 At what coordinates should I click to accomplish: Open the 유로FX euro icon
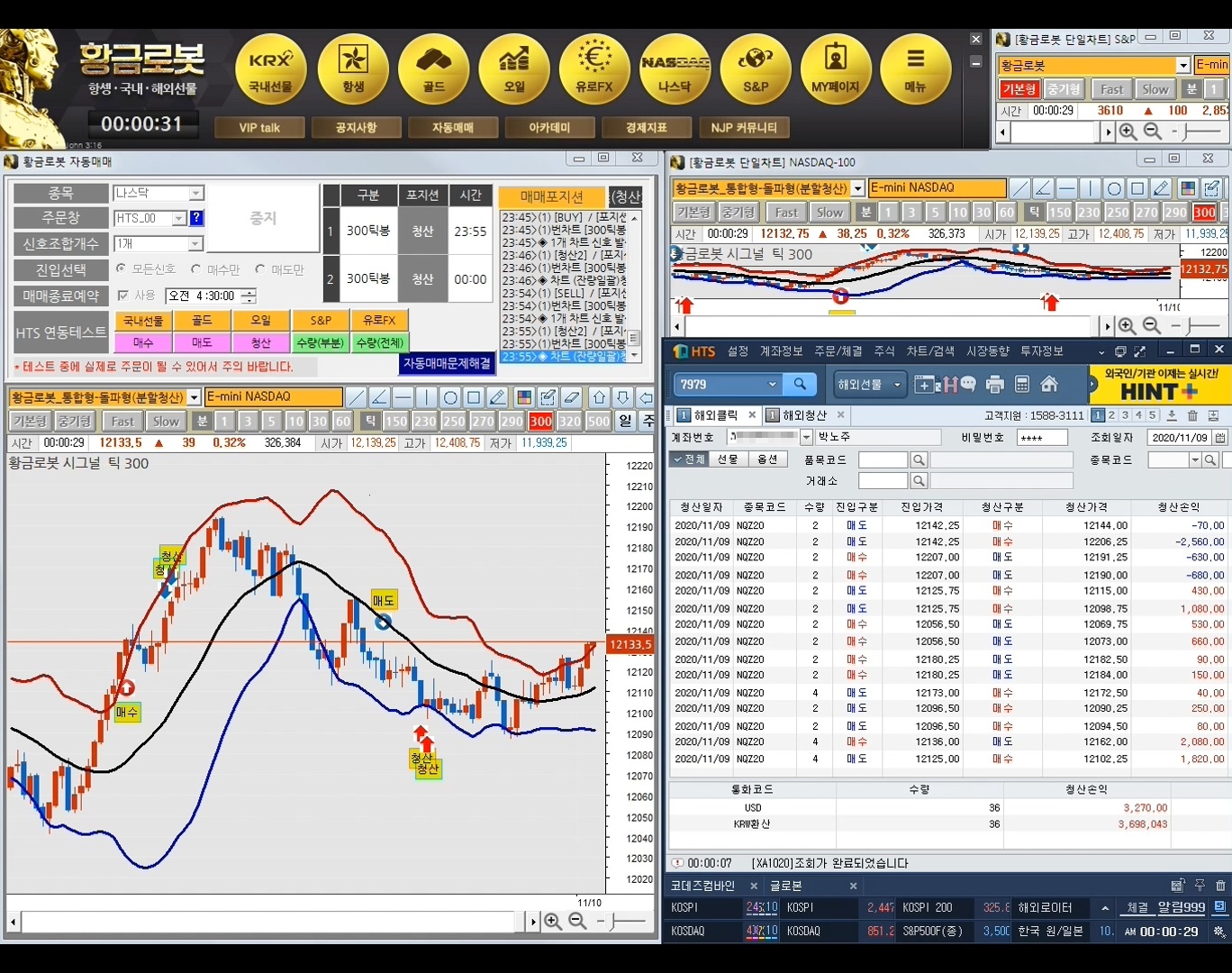coord(594,71)
